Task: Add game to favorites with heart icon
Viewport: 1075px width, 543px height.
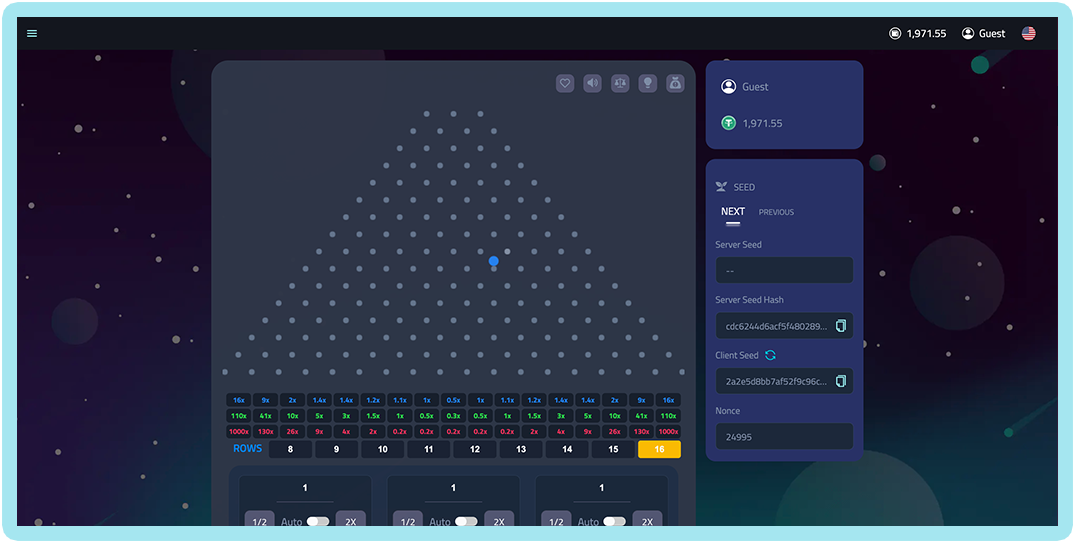Action: click(565, 84)
